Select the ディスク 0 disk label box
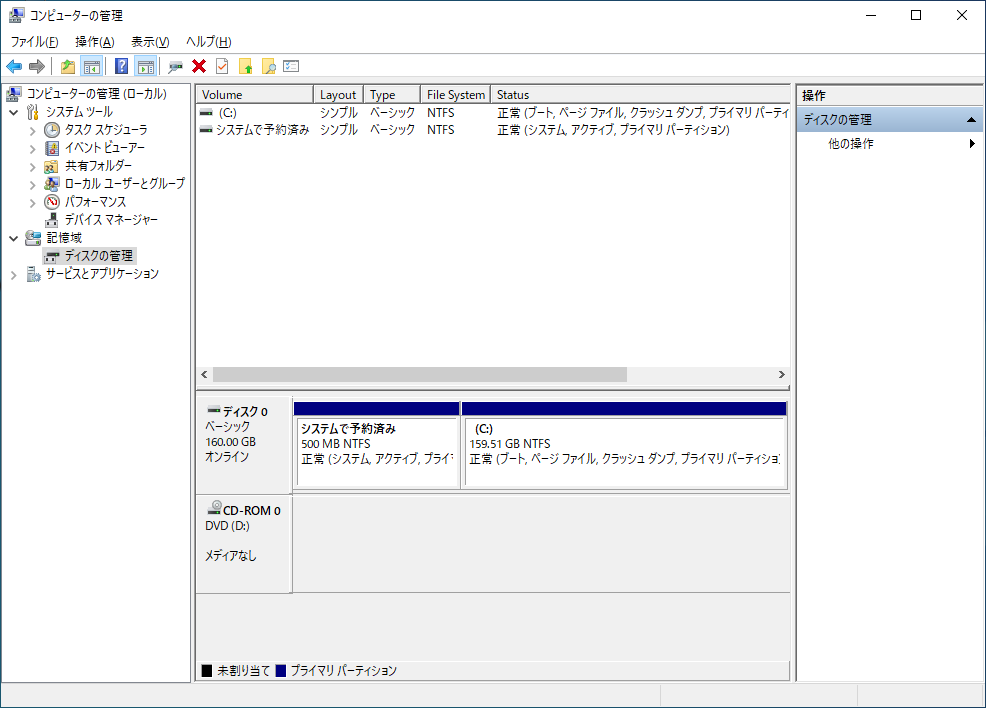Screen dimensions: 986x708 click(244, 445)
